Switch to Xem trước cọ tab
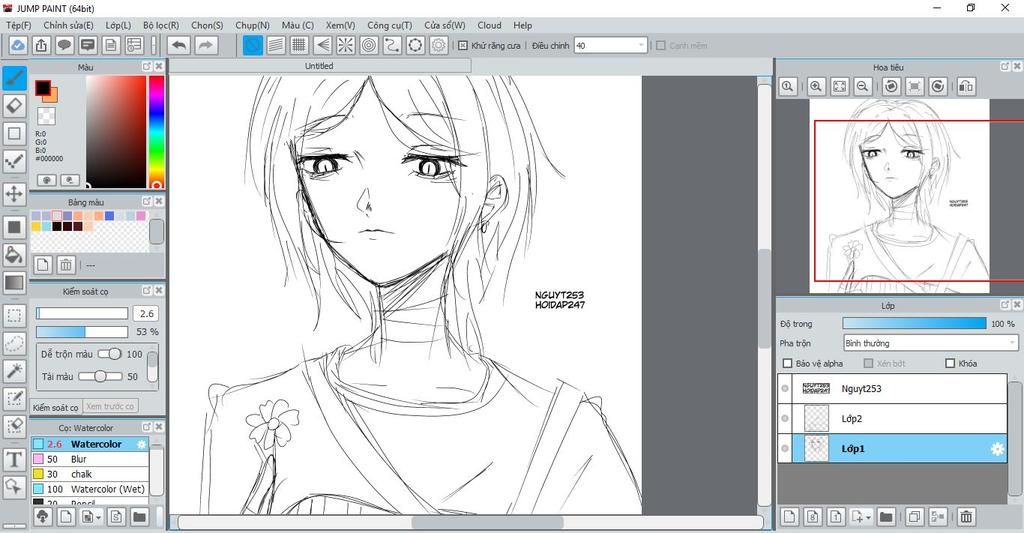Screen dimensions: 1024x533 110,406
